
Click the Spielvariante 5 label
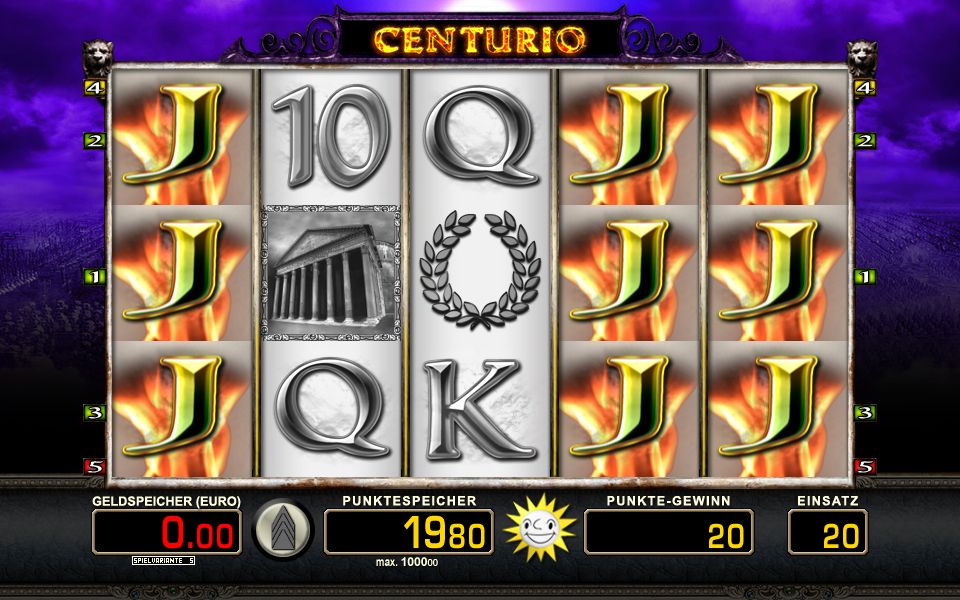coord(163,560)
